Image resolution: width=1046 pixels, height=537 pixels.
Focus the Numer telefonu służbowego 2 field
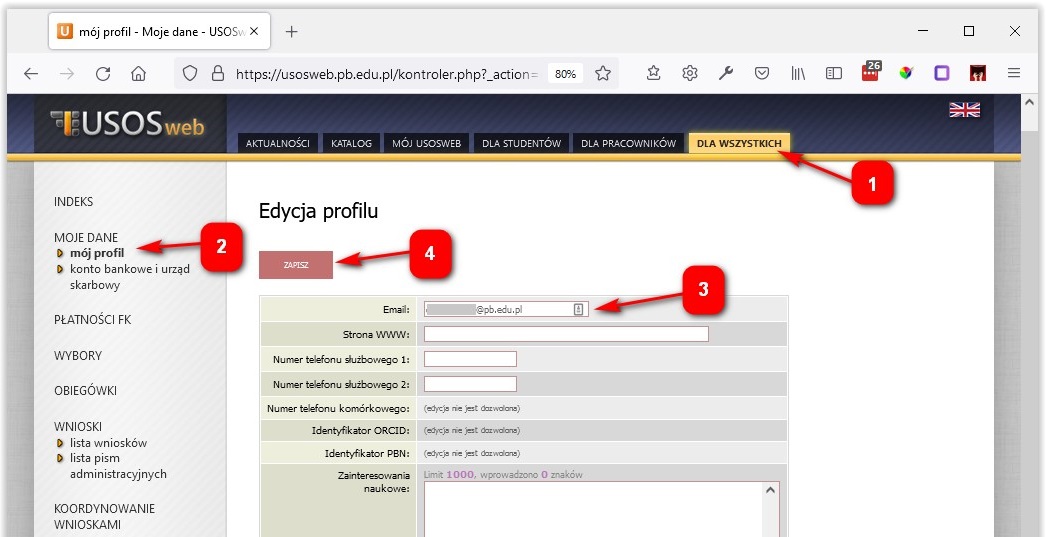(x=470, y=384)
